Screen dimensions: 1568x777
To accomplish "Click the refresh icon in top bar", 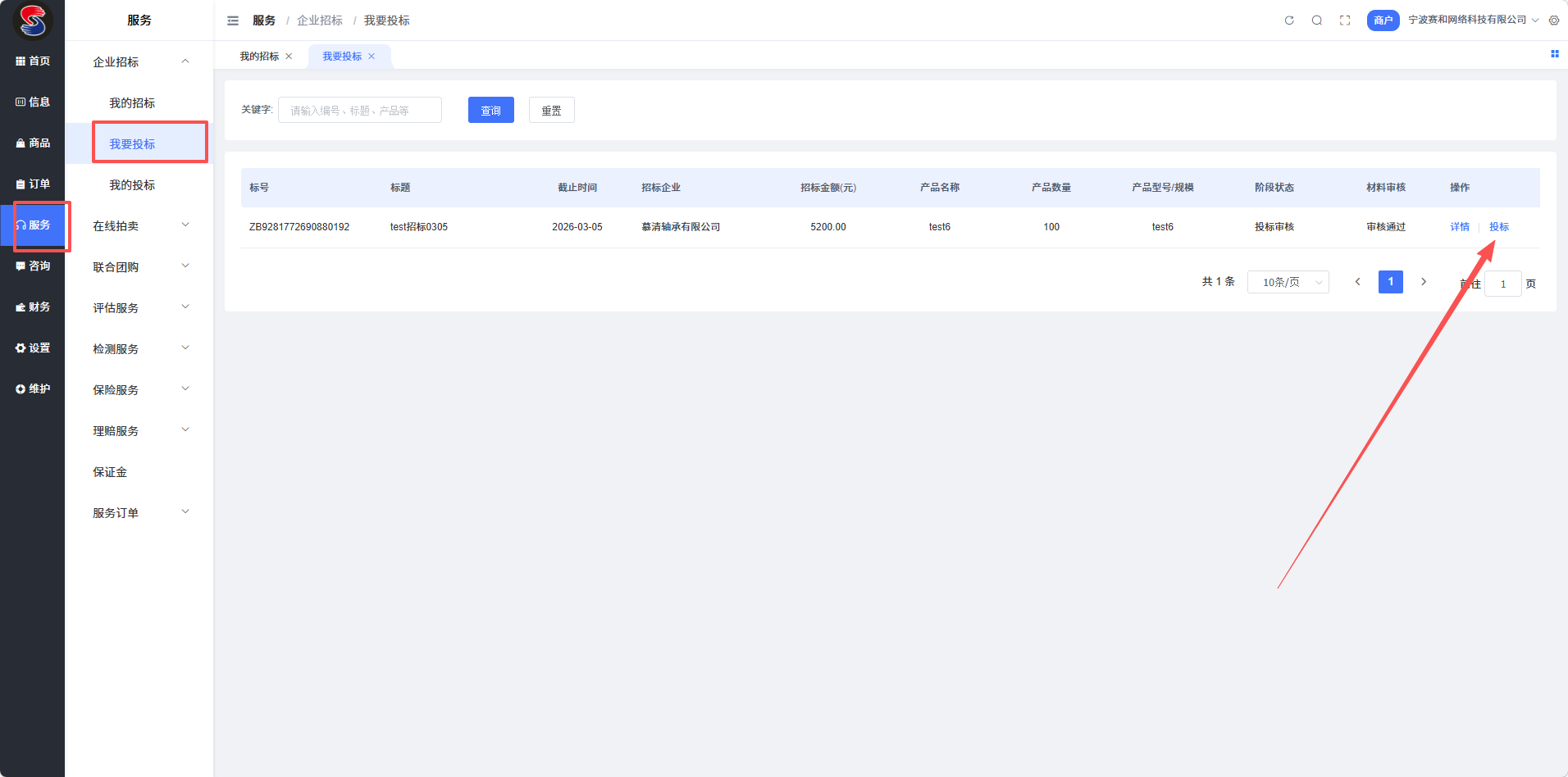I will coord(1289,20).
